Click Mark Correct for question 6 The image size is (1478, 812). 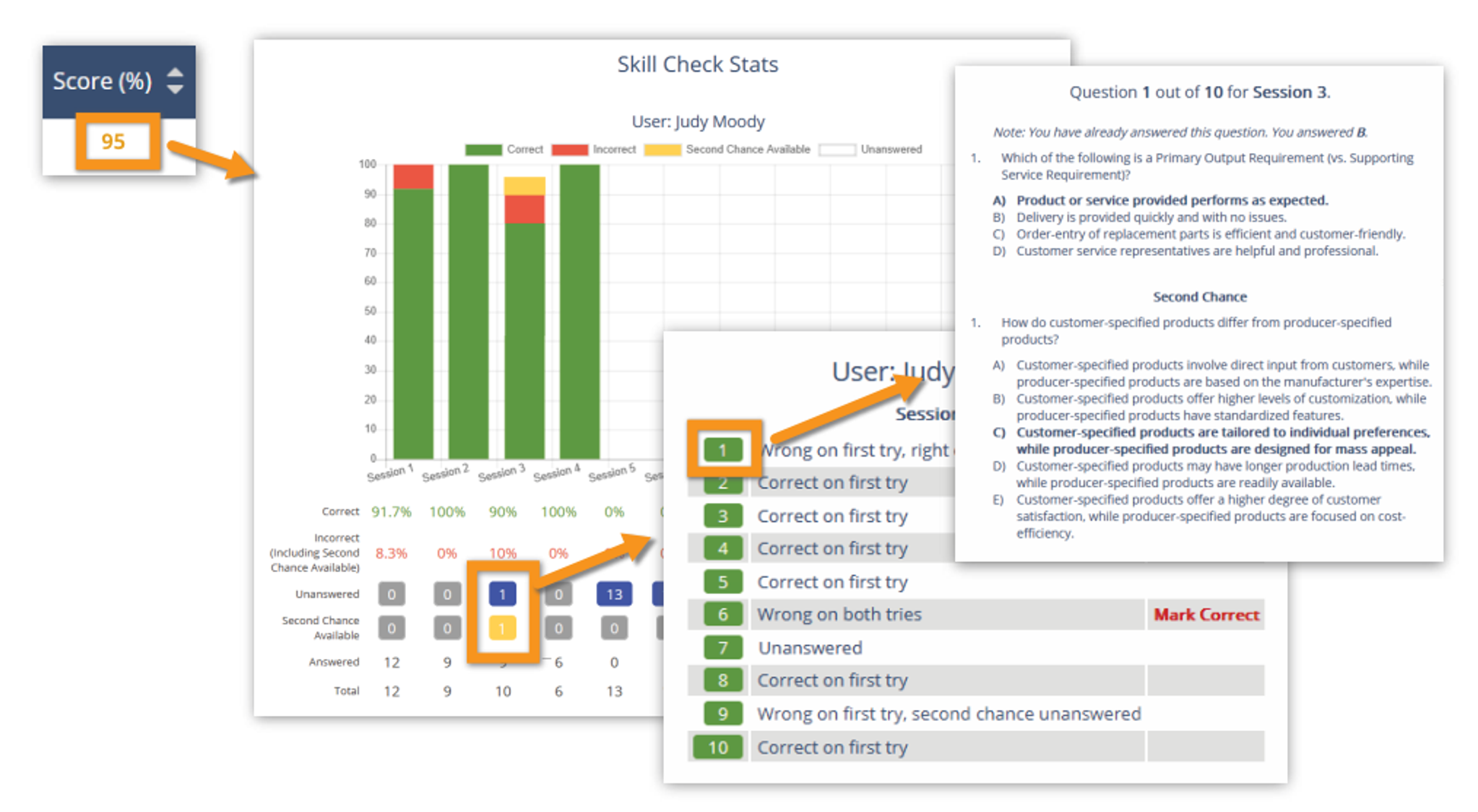(x=1206, y=615)
